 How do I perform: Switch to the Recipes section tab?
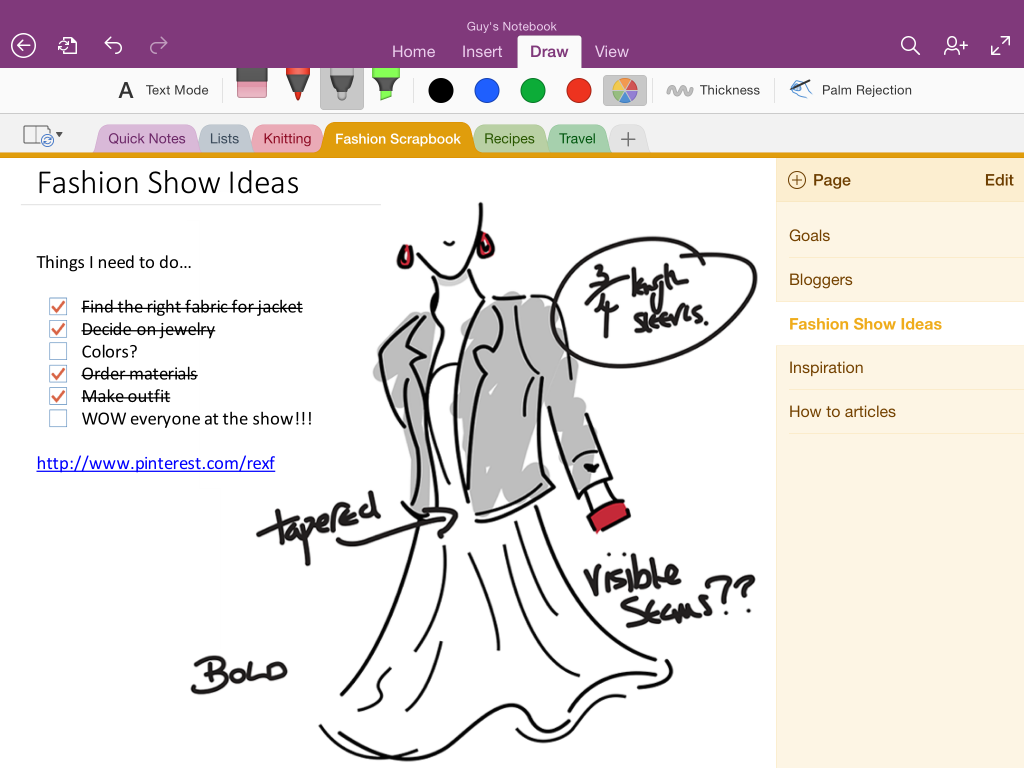click(x=510, y=138)
